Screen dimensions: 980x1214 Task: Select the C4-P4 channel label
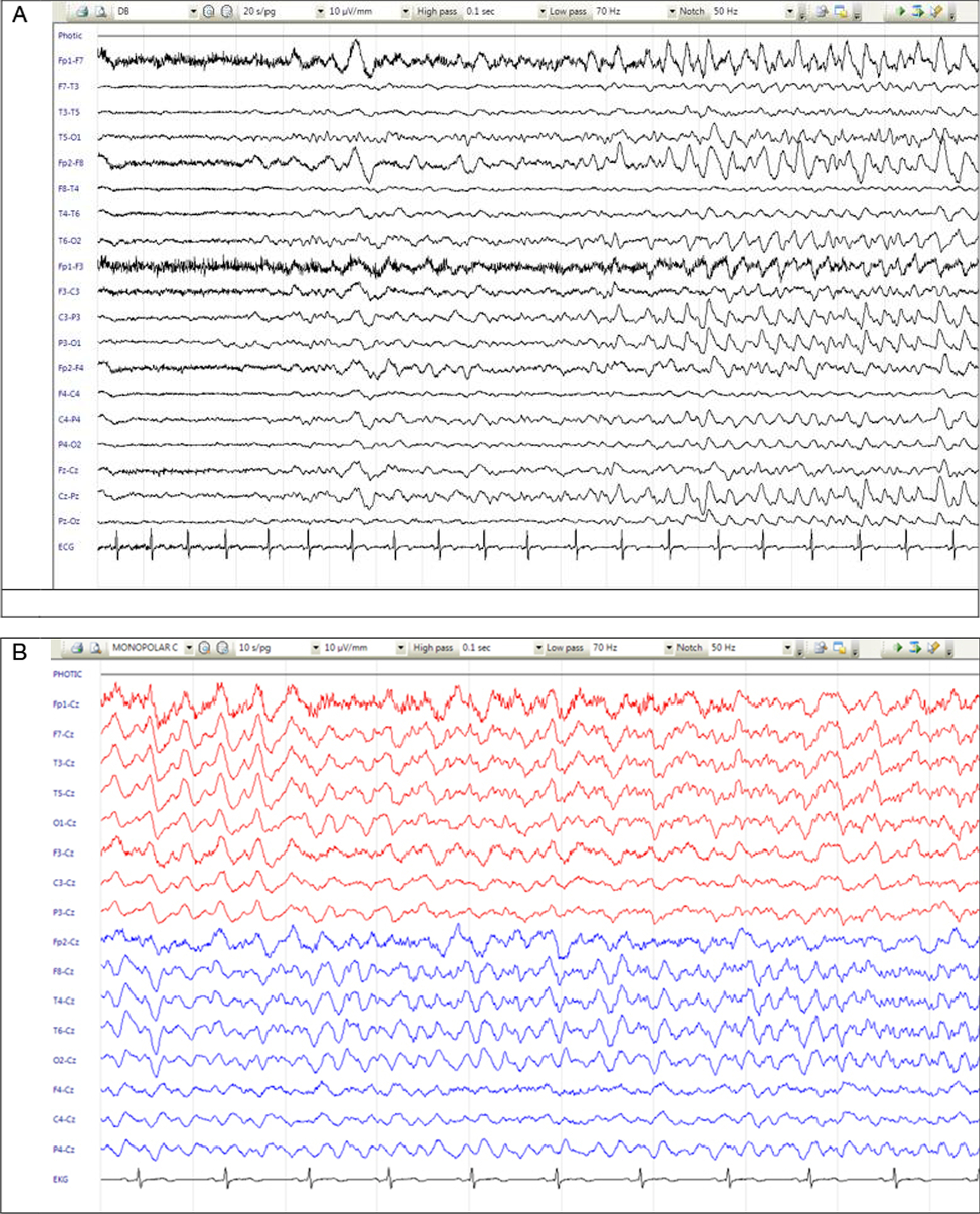(x=69, y=419)
